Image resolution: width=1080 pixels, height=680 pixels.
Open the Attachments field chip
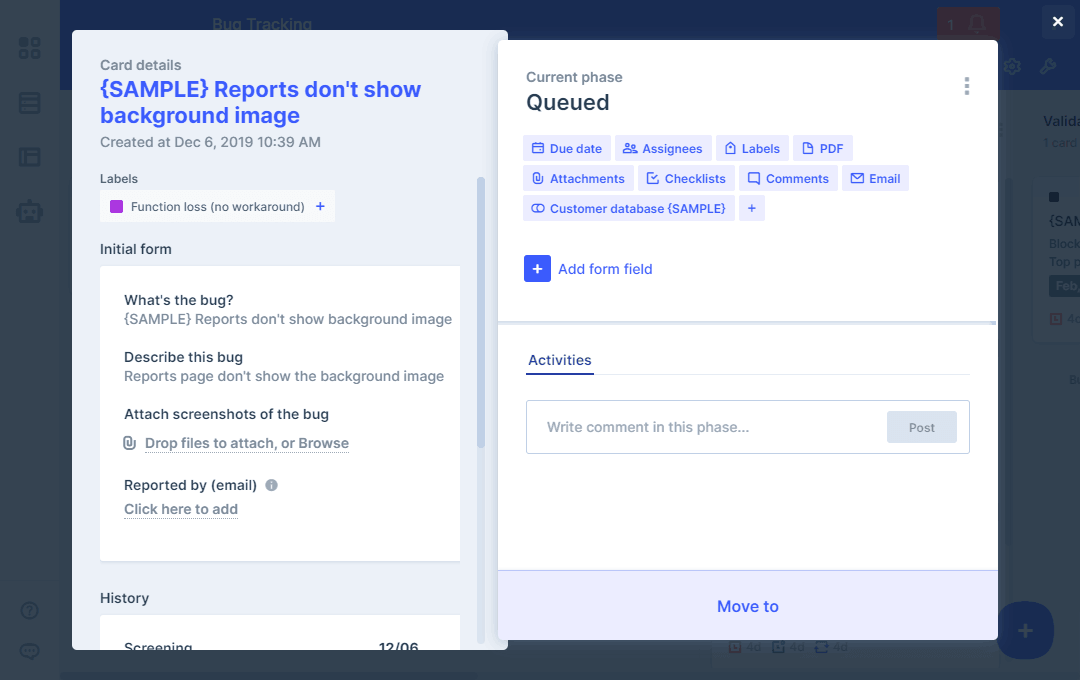coord(578,179)
